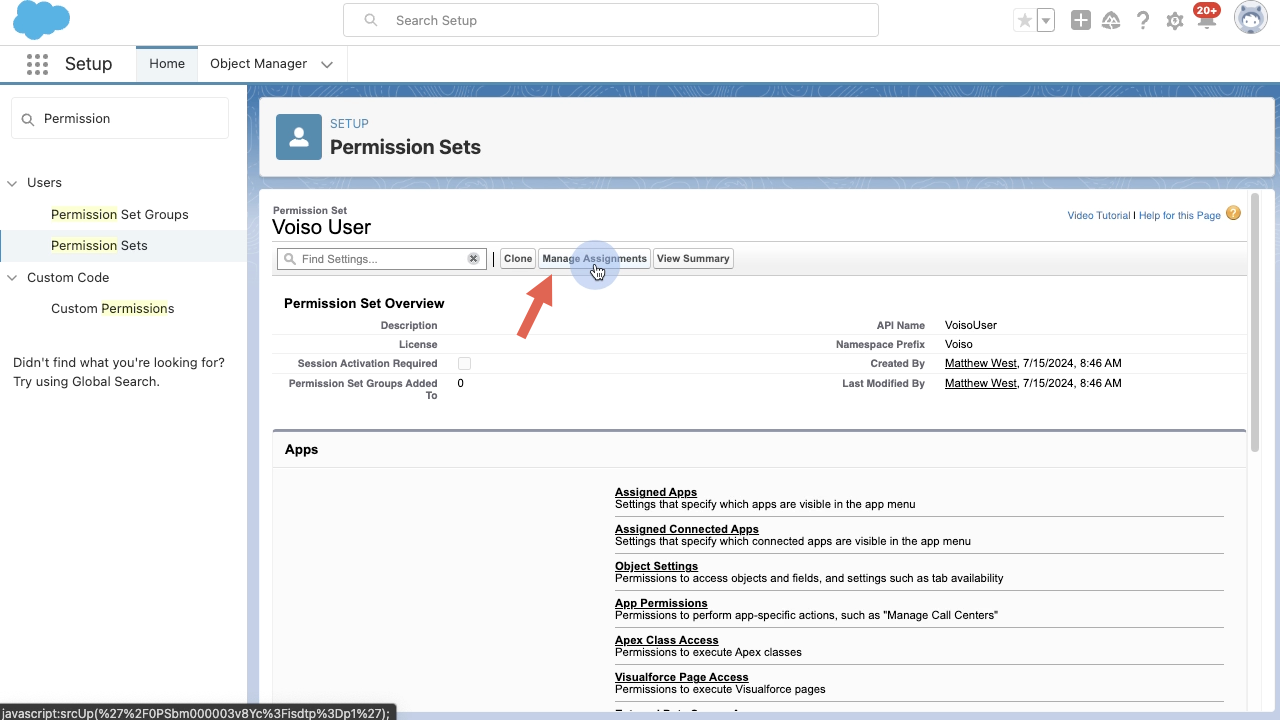Open the user profile avatar
Screen dimensions: 1280x720
click(x=1251, y=18)
